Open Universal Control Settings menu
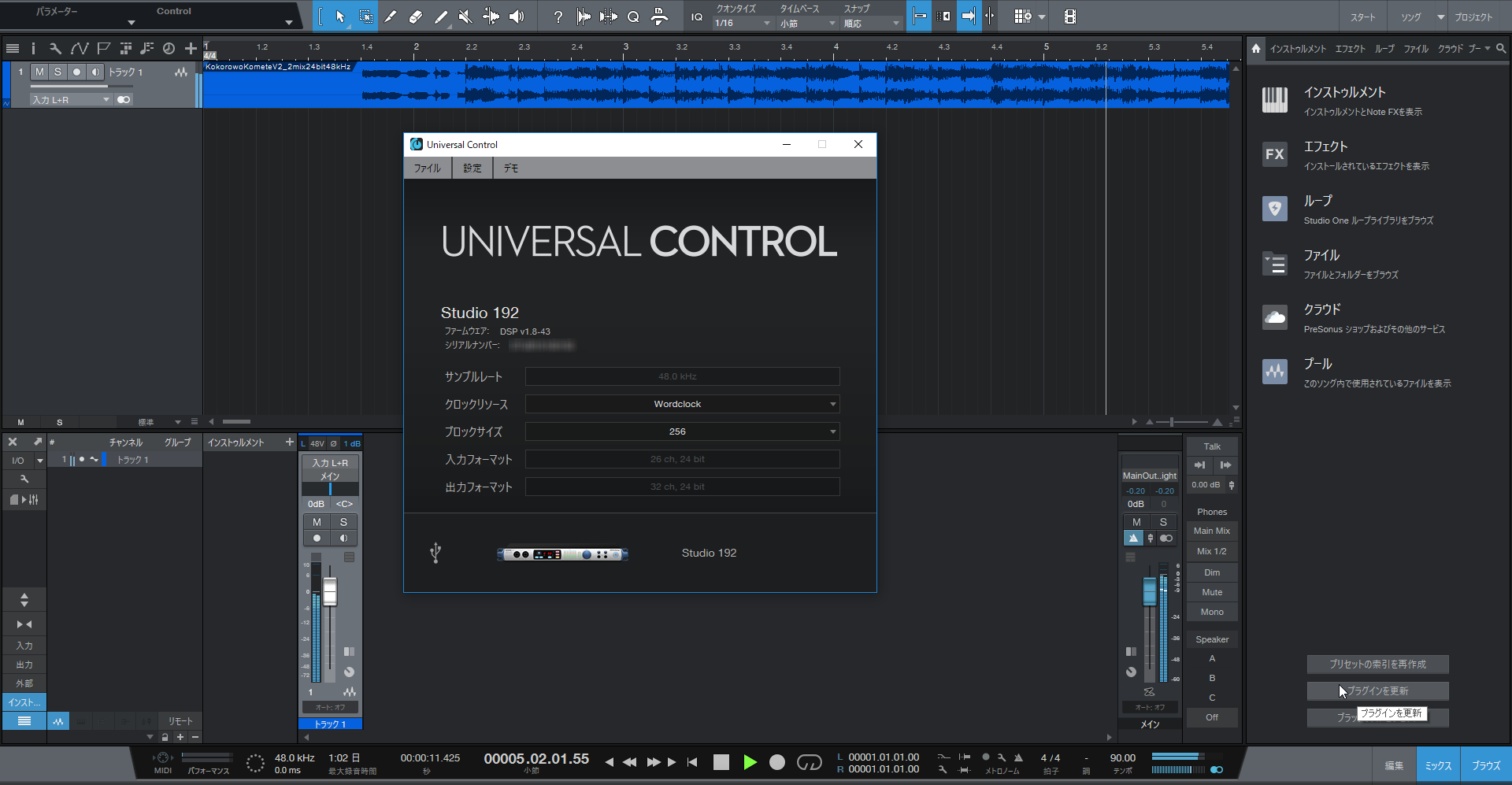The width and height of the screenshot is (1512, 785). click(x=472, y=168)
